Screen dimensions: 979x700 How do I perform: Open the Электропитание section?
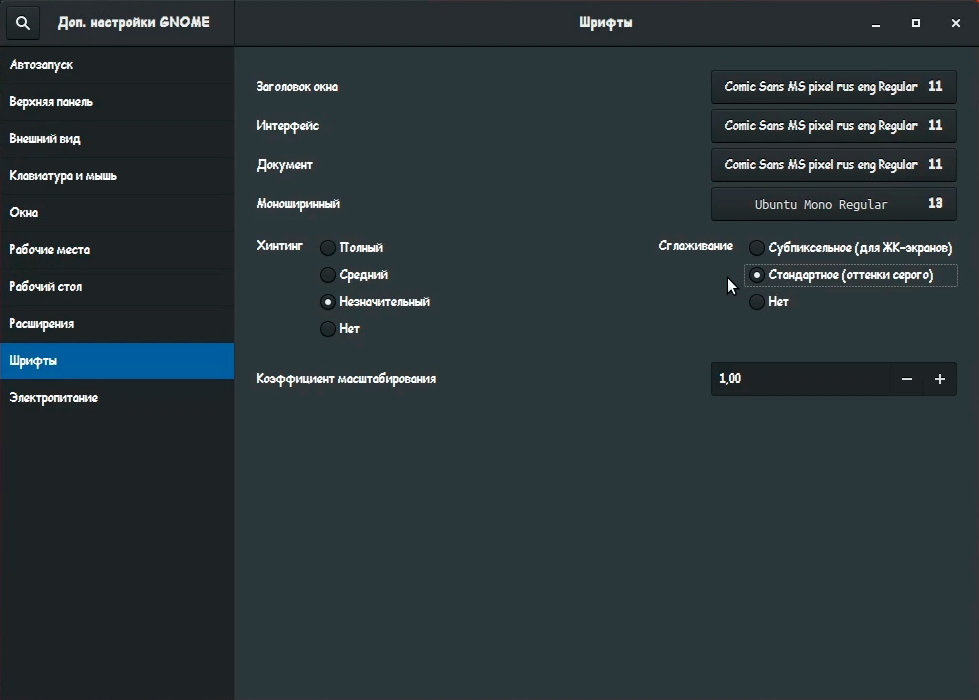click(117, 398)
